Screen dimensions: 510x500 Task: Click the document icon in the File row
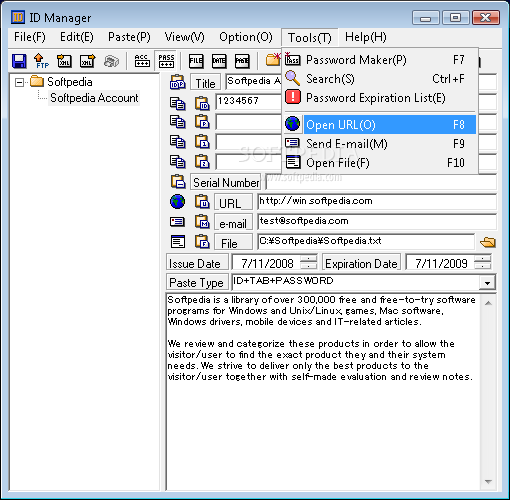177,242
